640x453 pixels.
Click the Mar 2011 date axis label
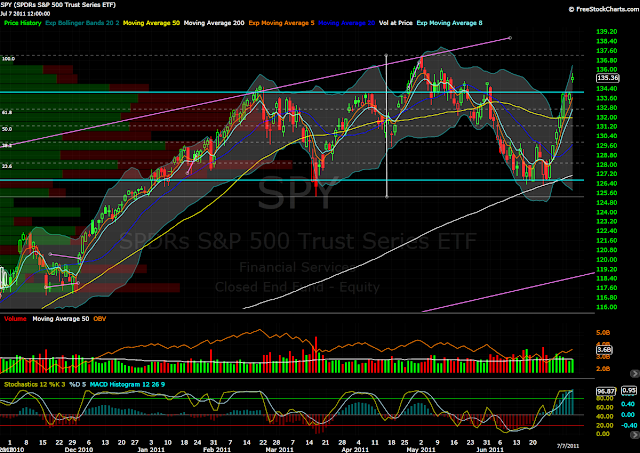coord(279,449)
